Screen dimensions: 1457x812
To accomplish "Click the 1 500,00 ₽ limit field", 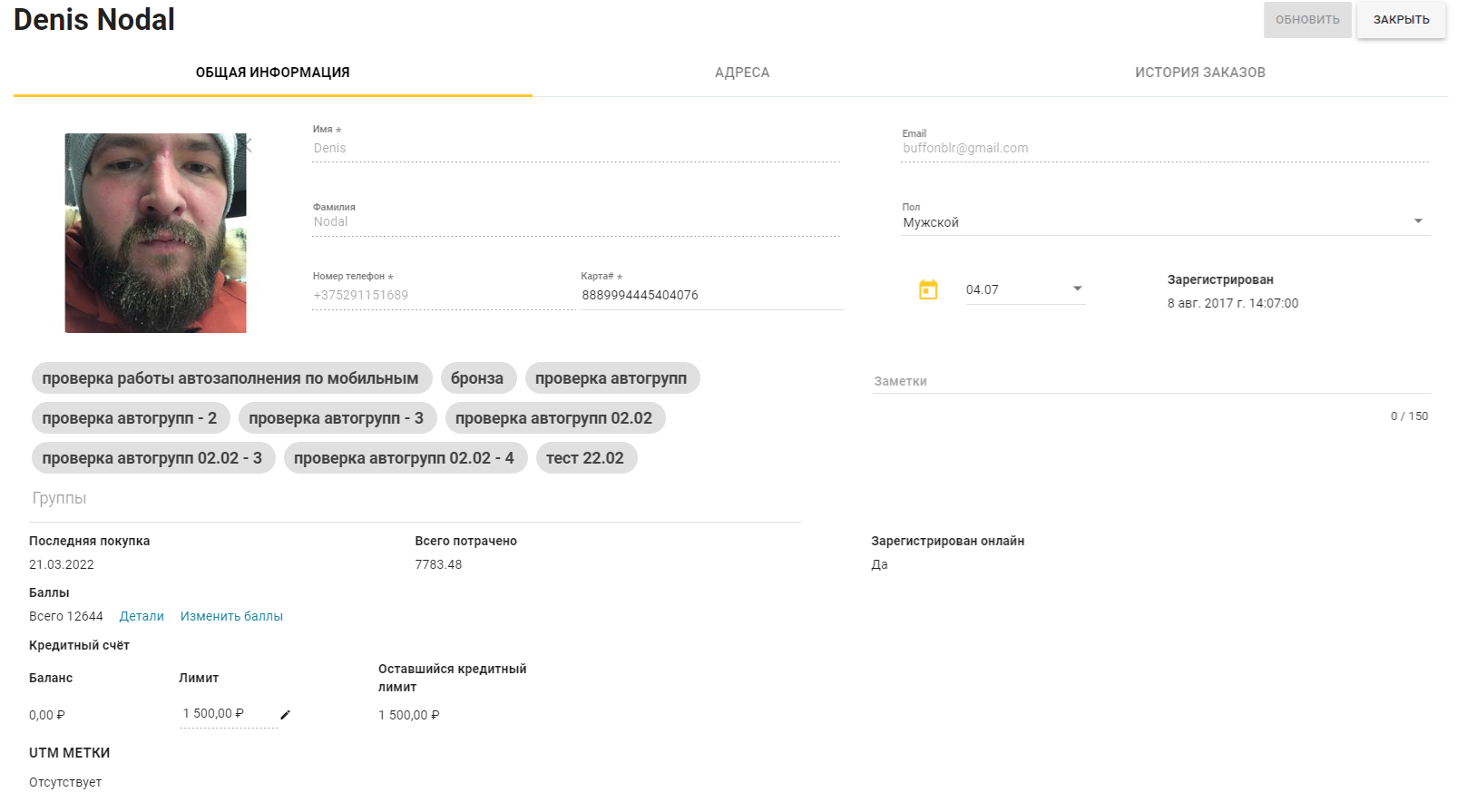I will [x=229, y=714].
